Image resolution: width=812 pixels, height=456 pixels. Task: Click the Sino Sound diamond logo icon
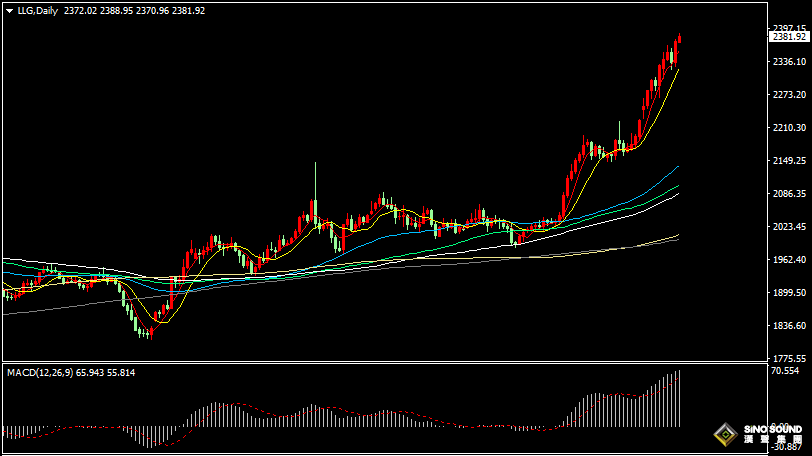point(724,435)
